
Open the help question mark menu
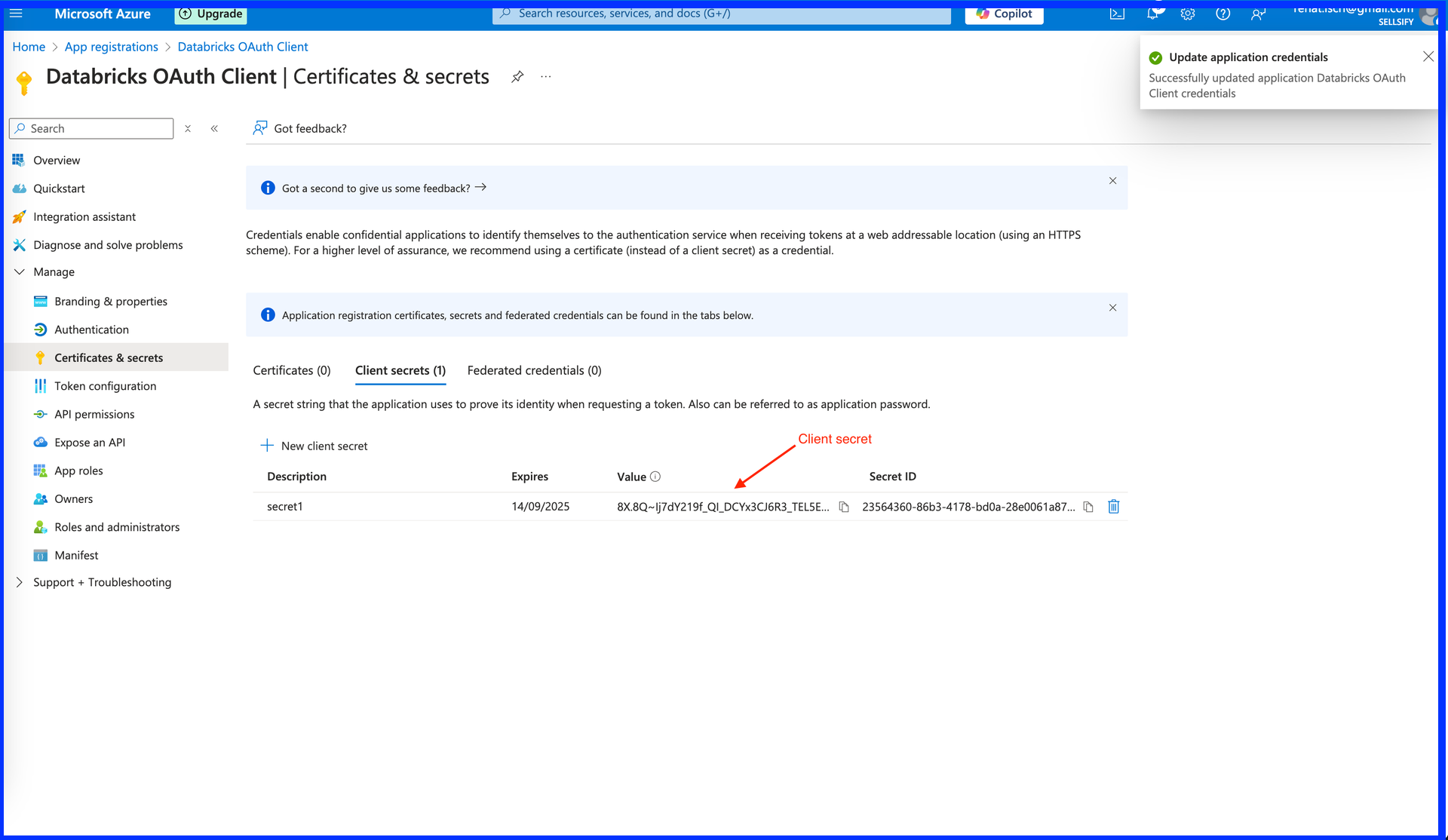click(x=1223, y=14)
